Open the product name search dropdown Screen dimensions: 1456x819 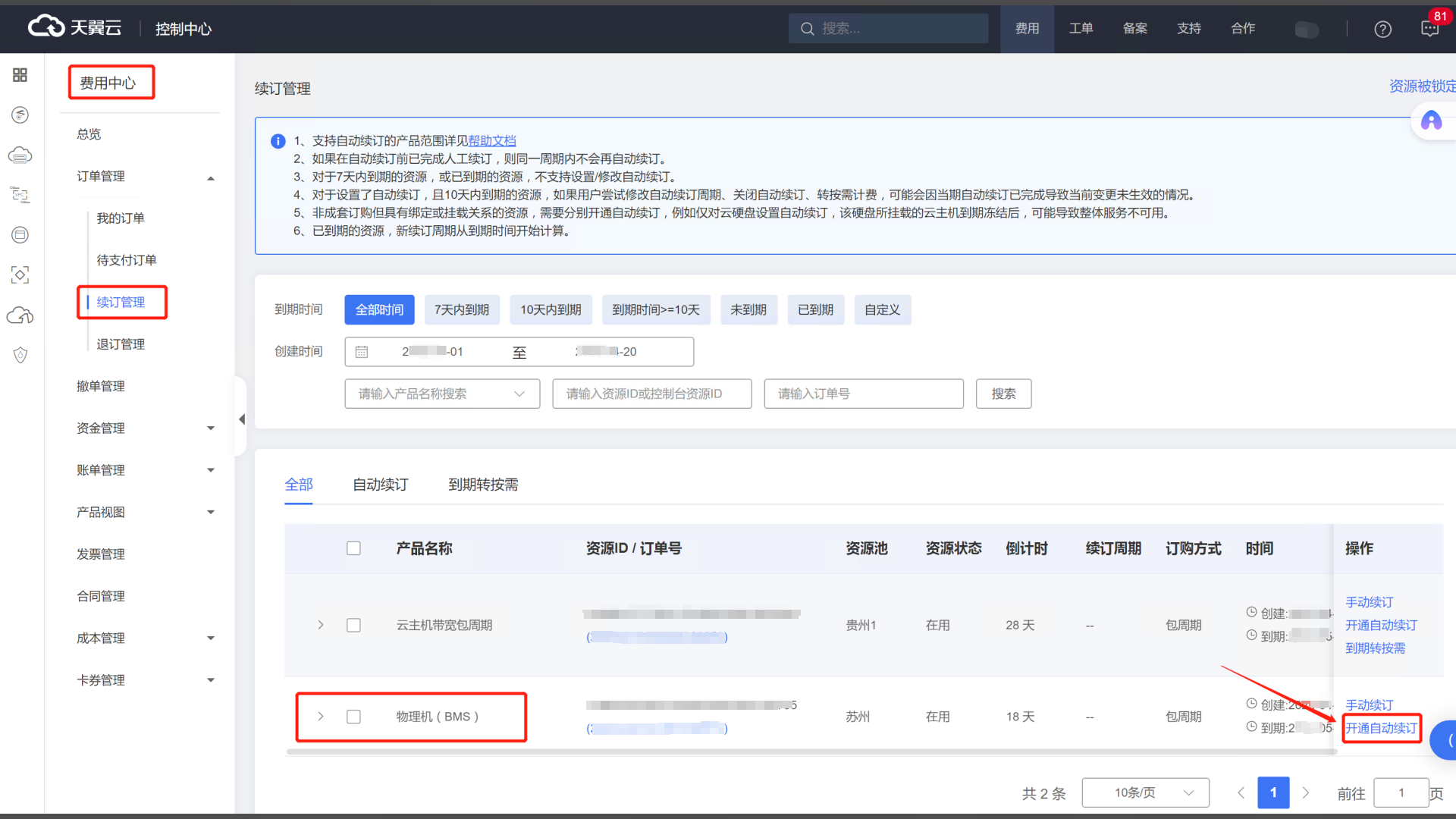(x=442, y=394)
